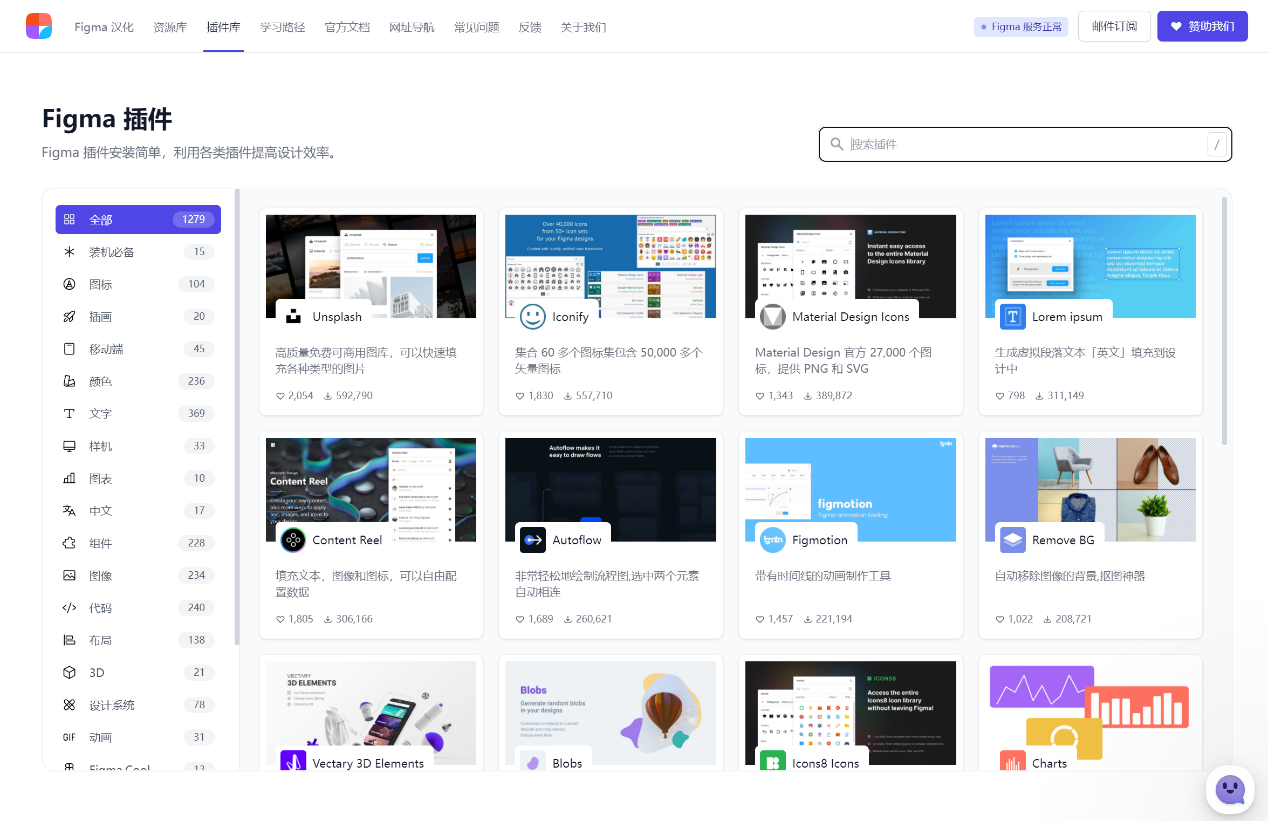Open the Unsplash plugin preview image
Viewport: 1268px width, 821px height.
(x=371, y=266)
